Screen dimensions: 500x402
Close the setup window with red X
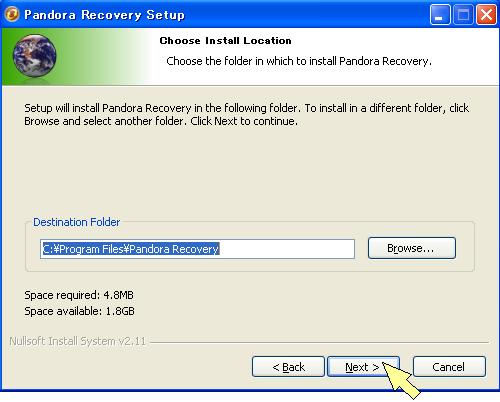click(486, 15)
